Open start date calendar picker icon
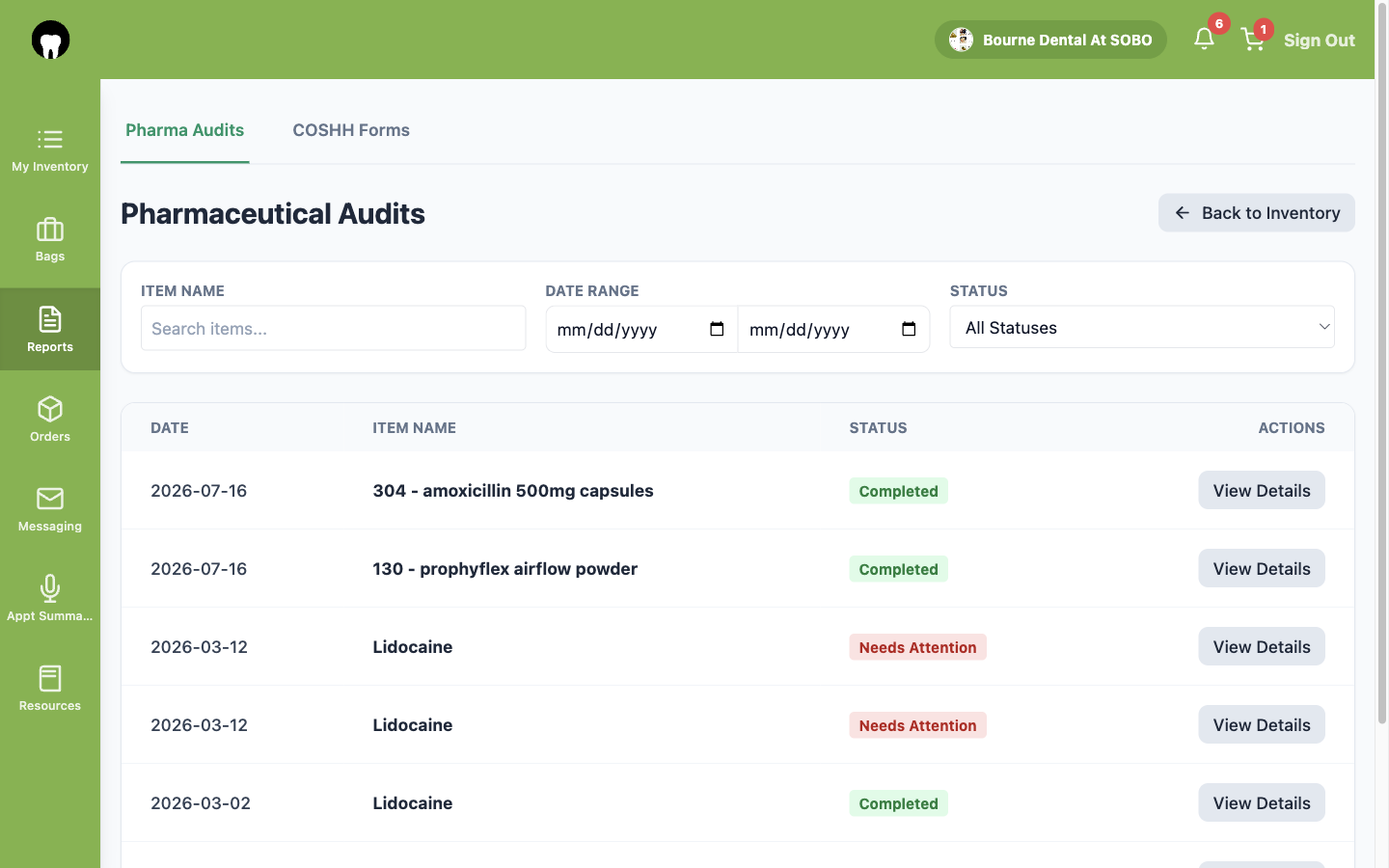Image resolution: width=1389 pixels, height=868 pixels. coord(717,329)
